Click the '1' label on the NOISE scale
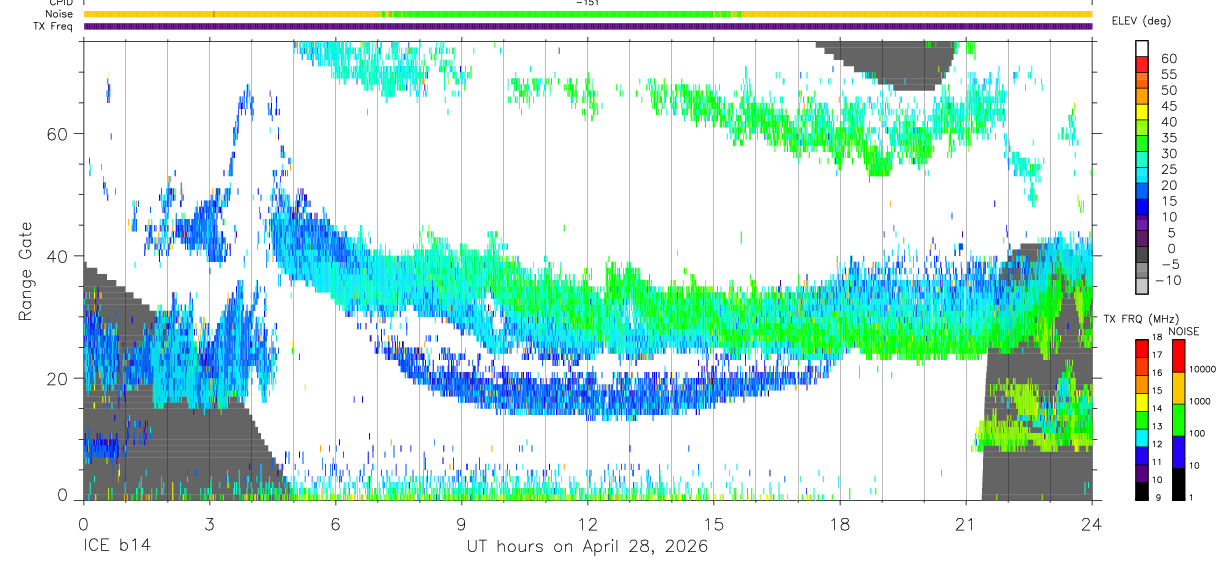Screen dimensions: 1228x567 1190,497
